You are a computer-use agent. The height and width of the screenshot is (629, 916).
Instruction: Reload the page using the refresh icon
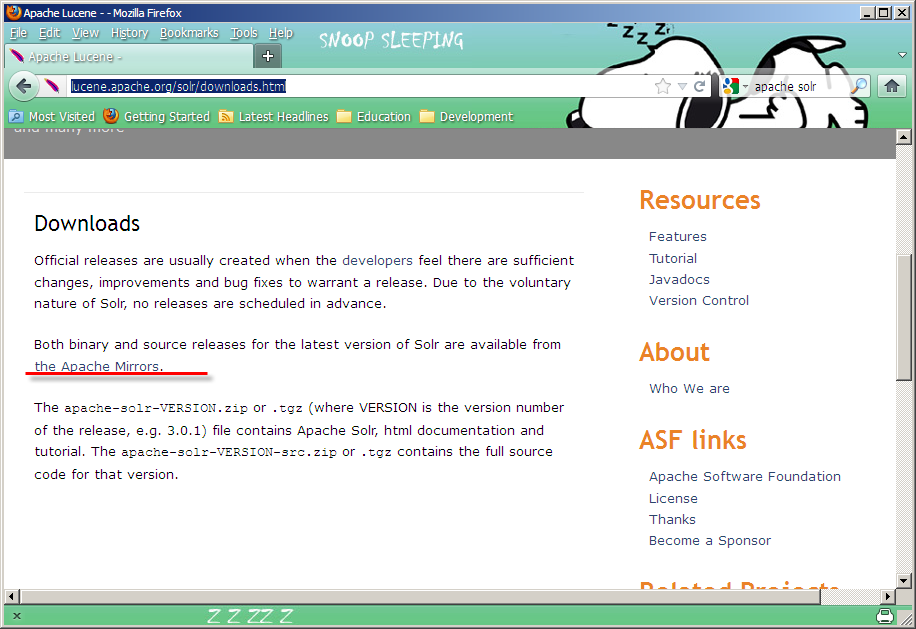point(700,87)
